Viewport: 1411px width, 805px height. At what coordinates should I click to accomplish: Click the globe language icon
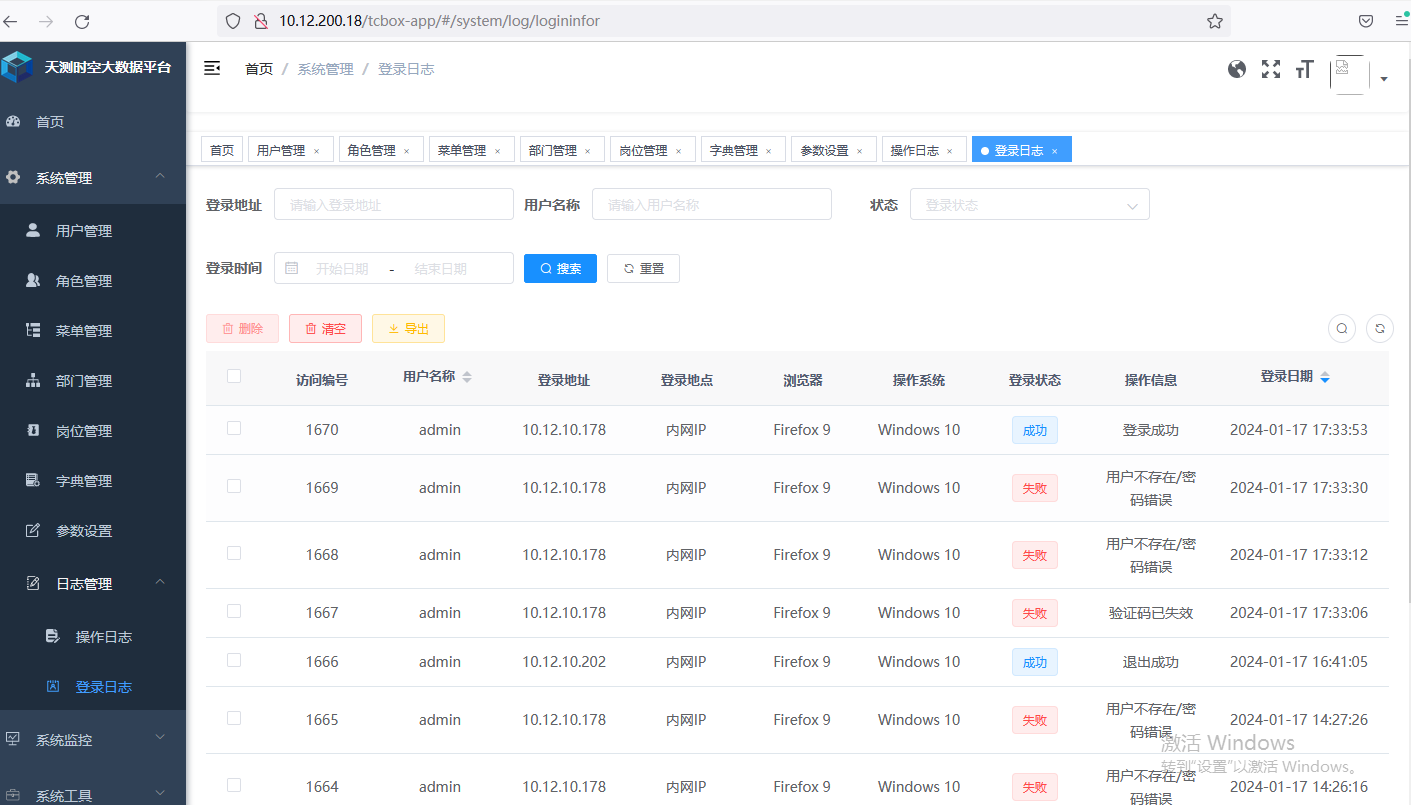(1237, 69)
